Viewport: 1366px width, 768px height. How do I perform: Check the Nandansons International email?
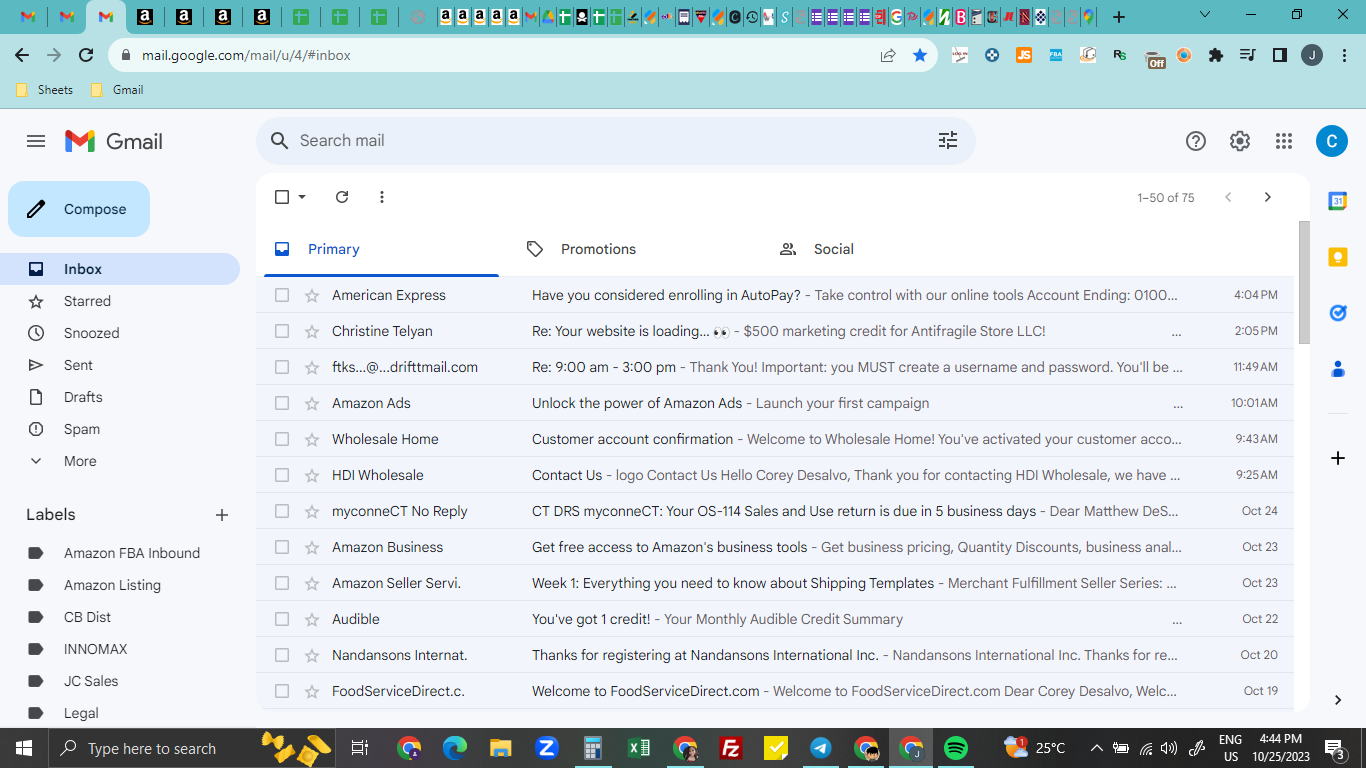[x=282, y=655]
